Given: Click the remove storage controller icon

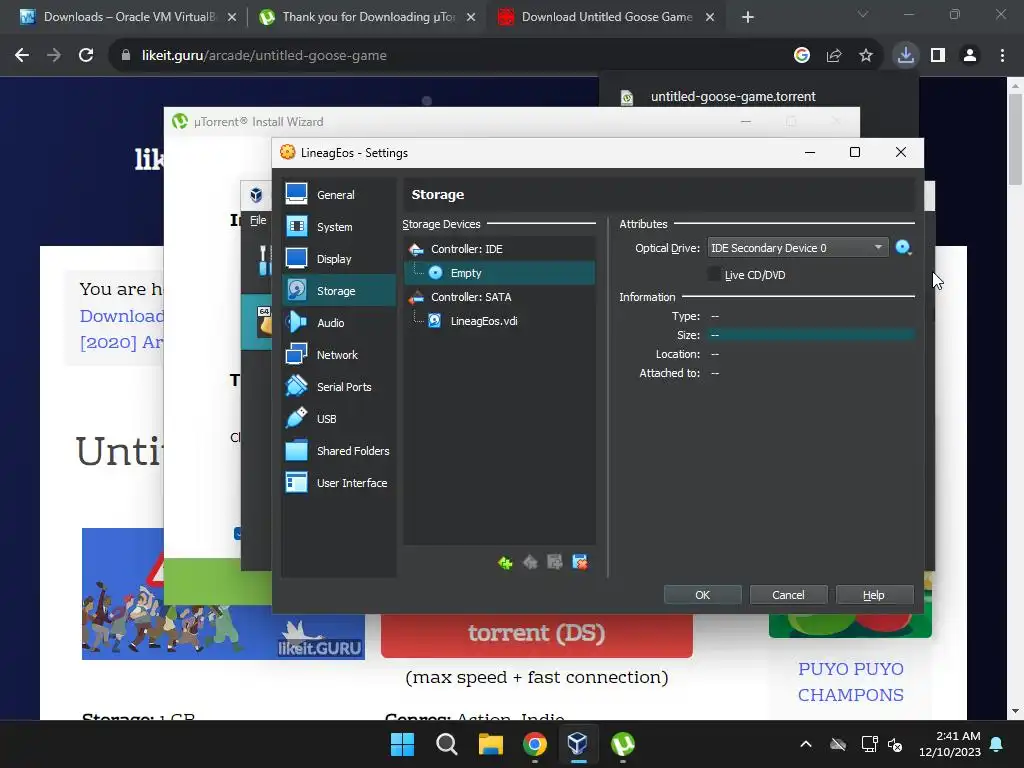Looking at the screenshot, I should (x=530, y=562).
